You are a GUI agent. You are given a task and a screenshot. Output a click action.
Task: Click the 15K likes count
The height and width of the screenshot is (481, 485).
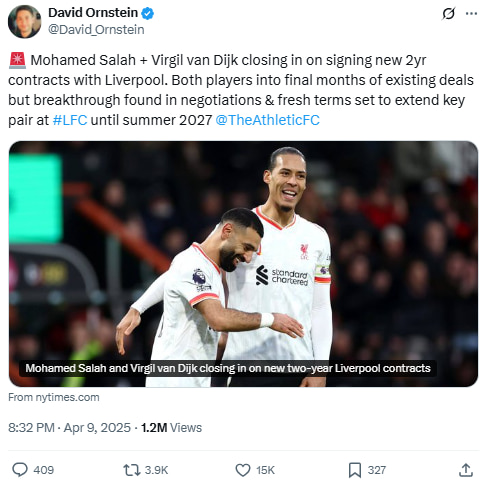[265, 470]
